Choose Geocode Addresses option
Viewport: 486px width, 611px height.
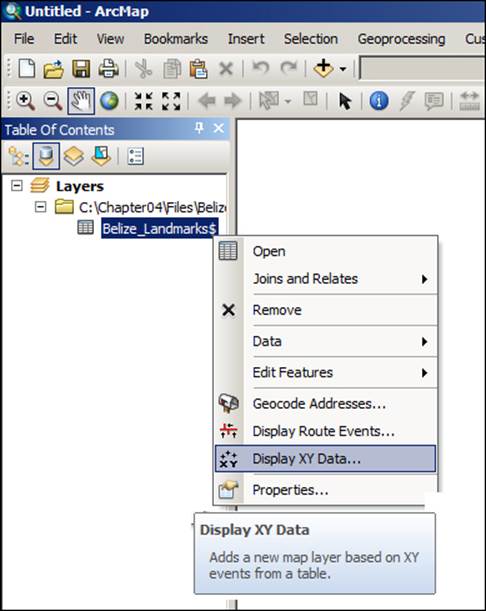[325, 404]
